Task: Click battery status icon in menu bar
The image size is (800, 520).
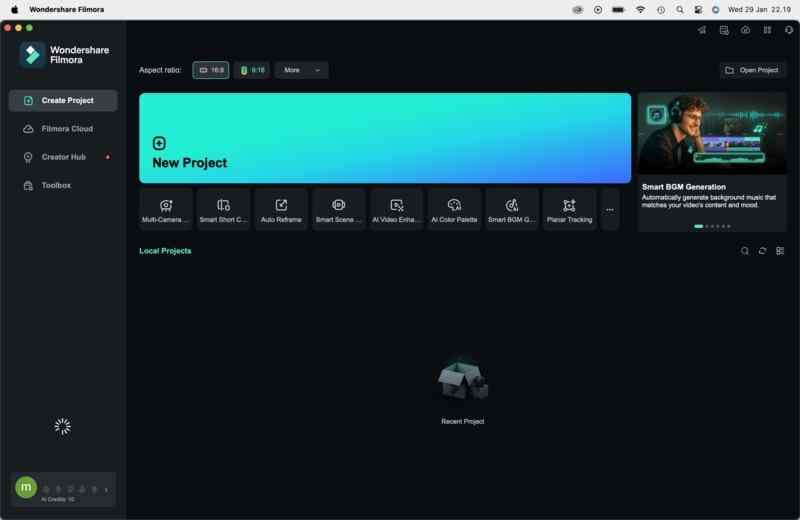Action: pyautogui.click(x=618, y=9)
